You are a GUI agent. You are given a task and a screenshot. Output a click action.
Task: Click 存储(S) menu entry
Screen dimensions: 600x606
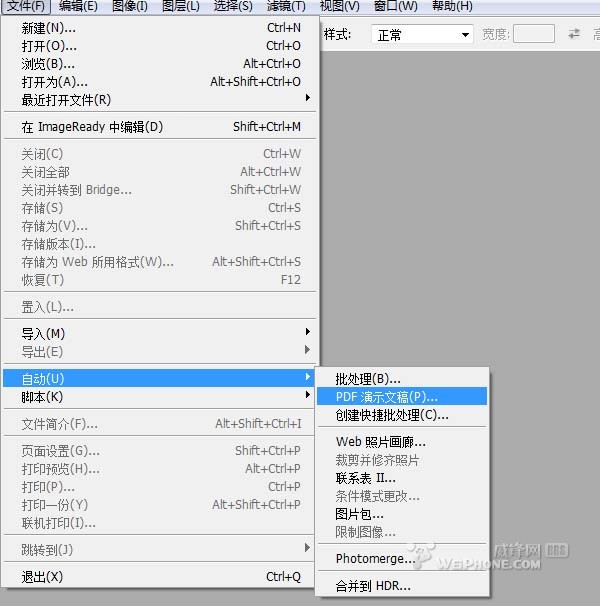(x=161, y=208)
